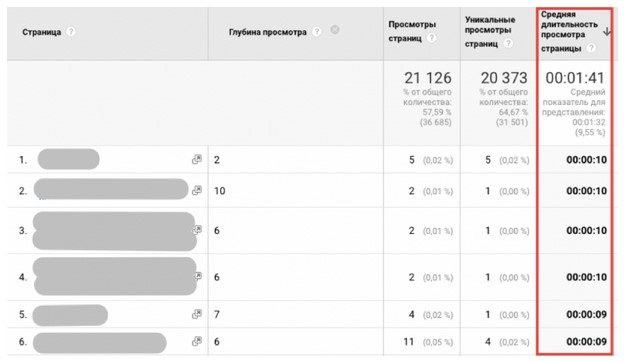This screenshot has width=624, height=362.
Task: Open row 6 page in new window
Action: 197,341
